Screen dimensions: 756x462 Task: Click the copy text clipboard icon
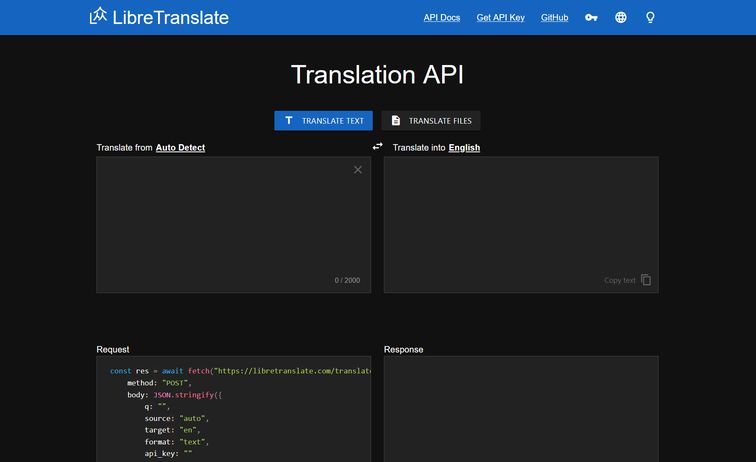point(646,280)
